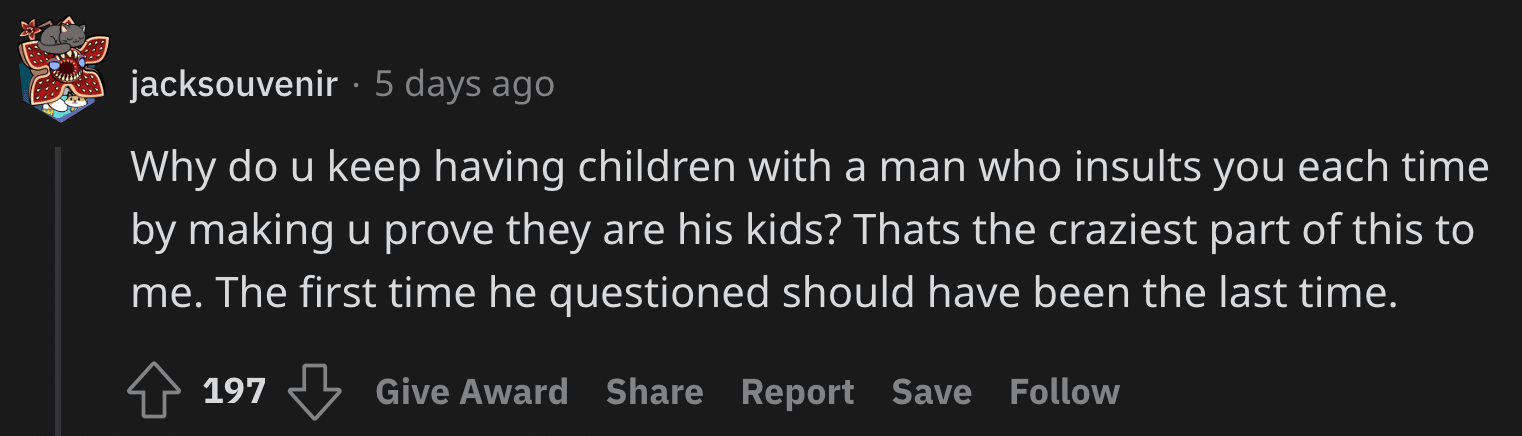Follow this comment thread
The image size is (1522, 436).
click(x=1064, y=392)
